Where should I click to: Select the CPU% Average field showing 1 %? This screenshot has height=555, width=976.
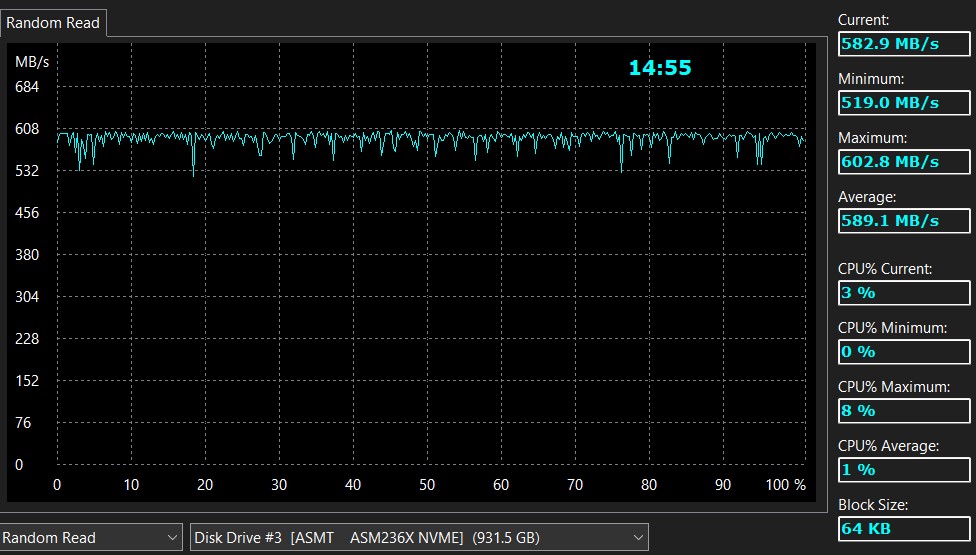pyautogui.click(x=904, y=470)
